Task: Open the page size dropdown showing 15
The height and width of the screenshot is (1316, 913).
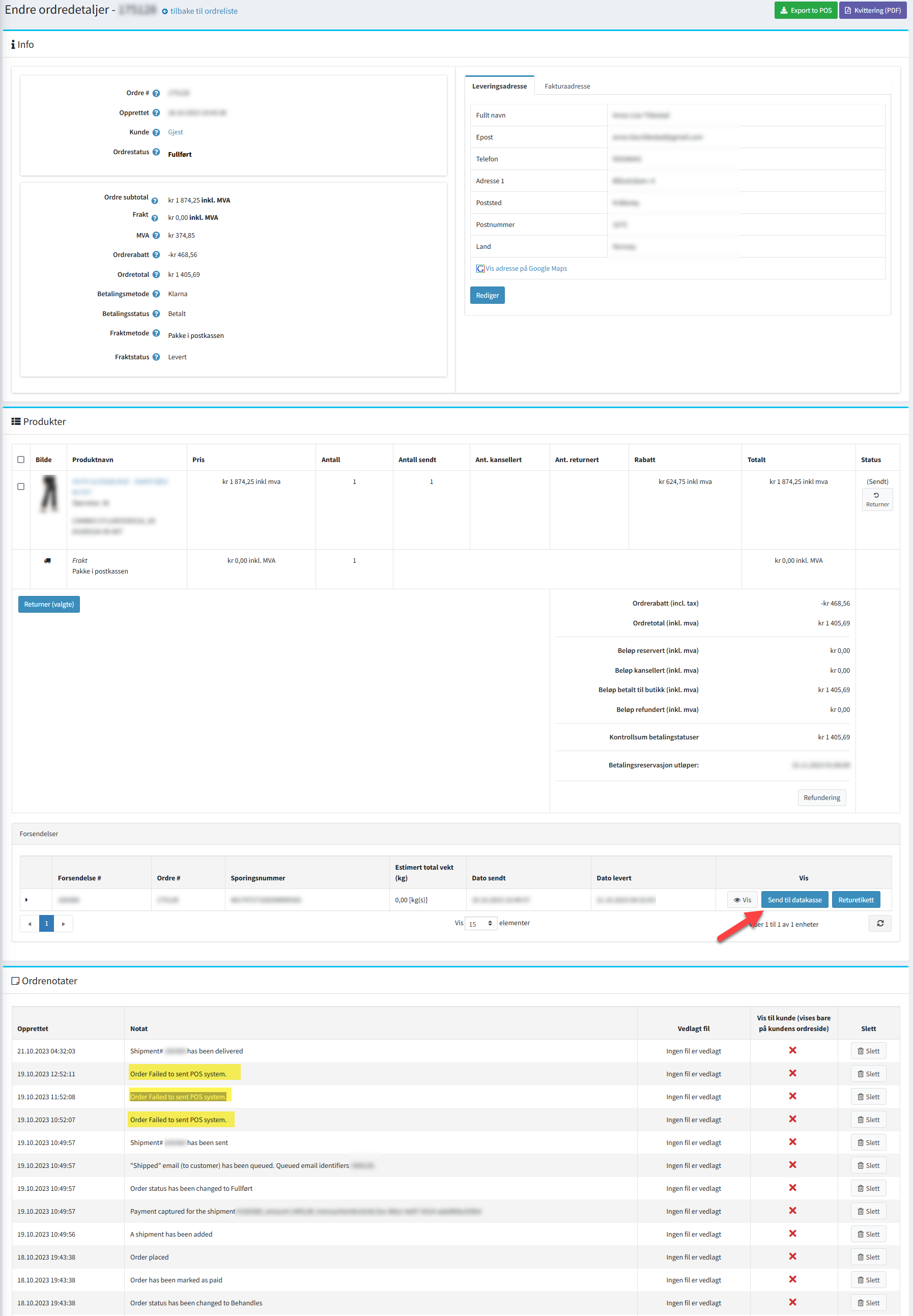Action: (480, 924)
